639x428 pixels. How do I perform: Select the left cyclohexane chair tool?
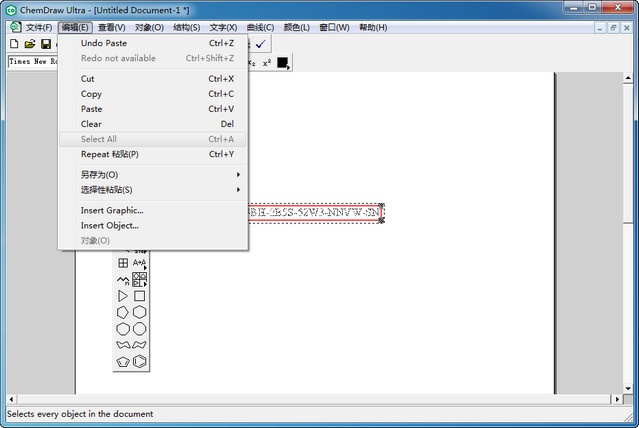coord(123,345)
